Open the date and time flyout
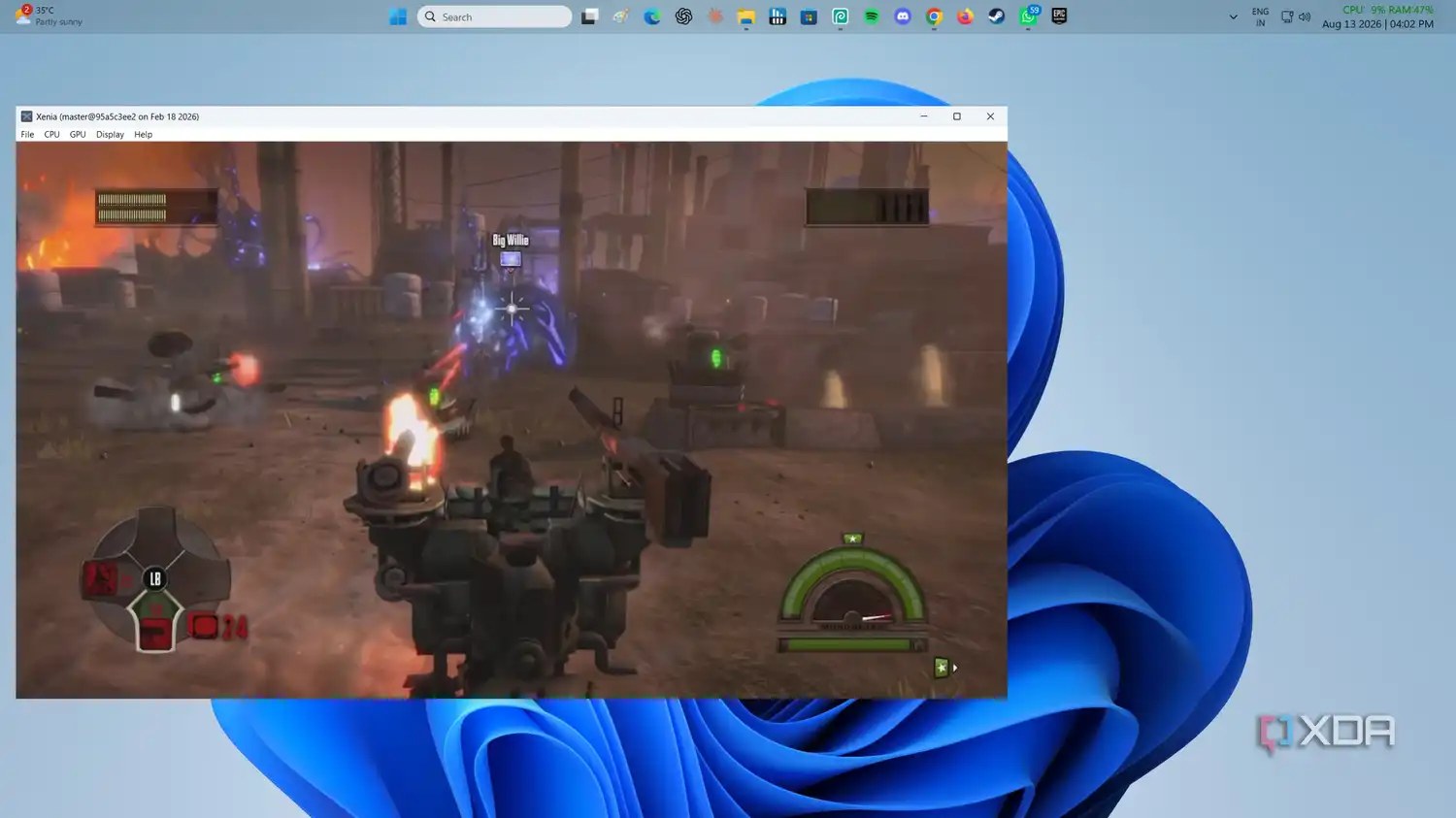 pyautogui.click(x=1377, y=24)
